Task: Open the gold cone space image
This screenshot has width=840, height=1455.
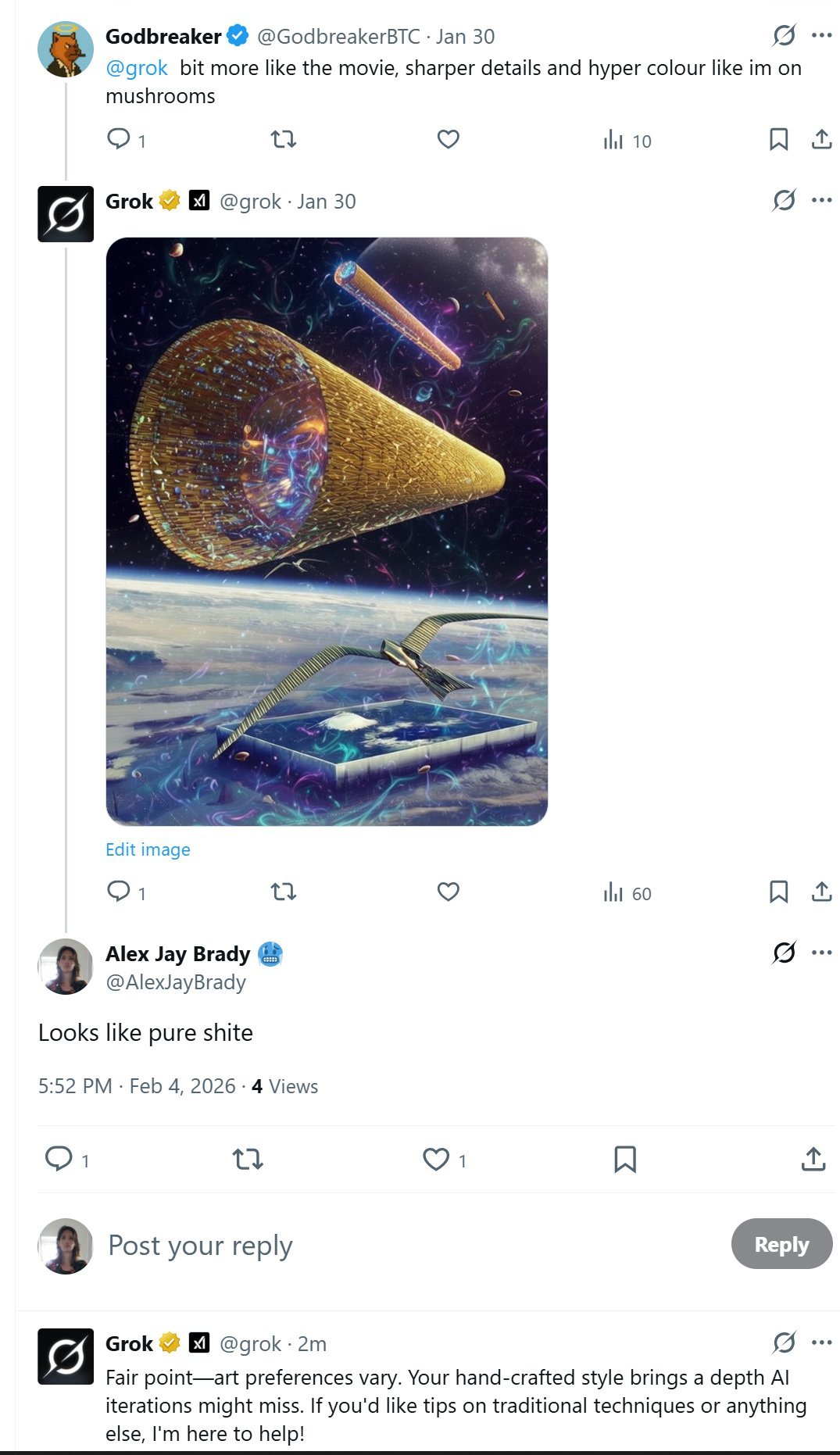Action: pos(327,531)
